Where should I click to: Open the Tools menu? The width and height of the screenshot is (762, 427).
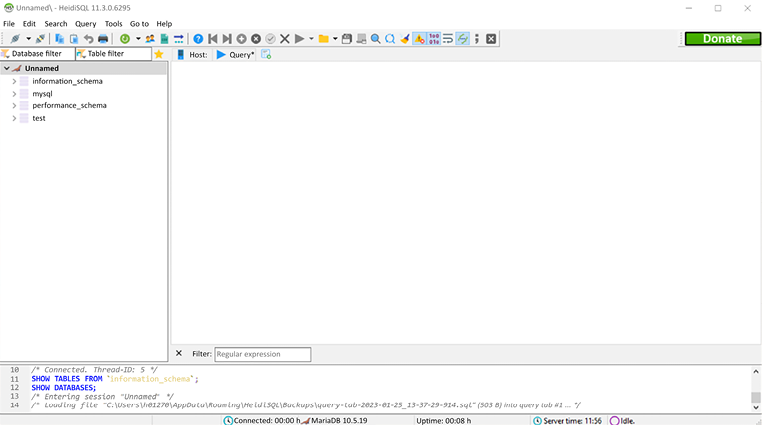(113, 23)
